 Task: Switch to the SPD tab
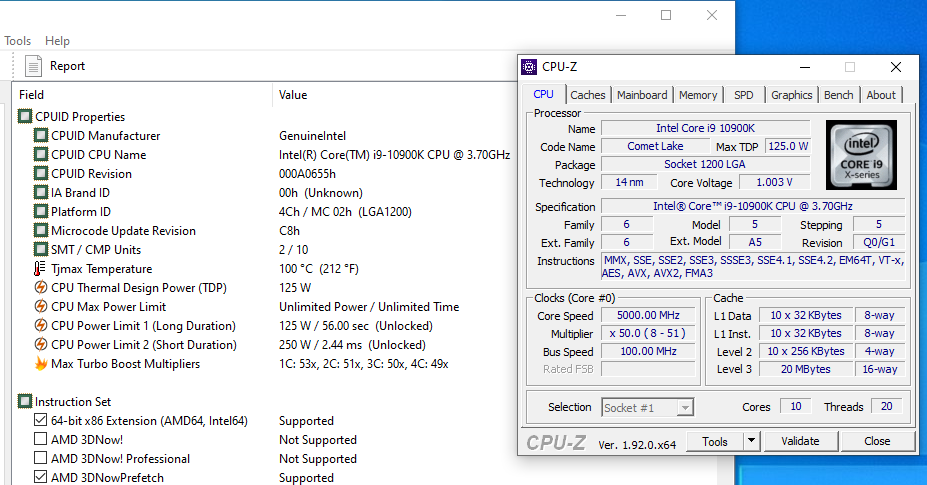(744, 95)
